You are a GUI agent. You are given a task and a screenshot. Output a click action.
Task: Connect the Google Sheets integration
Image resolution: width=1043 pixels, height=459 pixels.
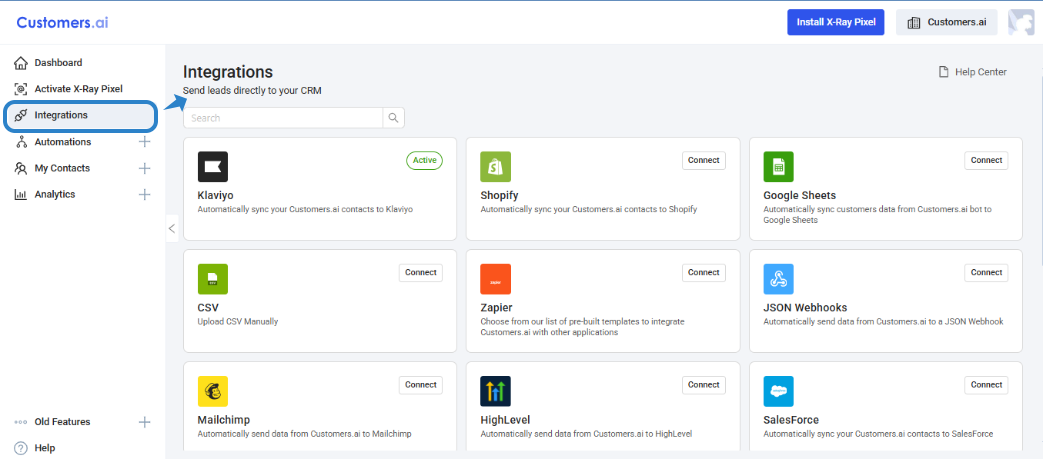[x=986, y=160]
